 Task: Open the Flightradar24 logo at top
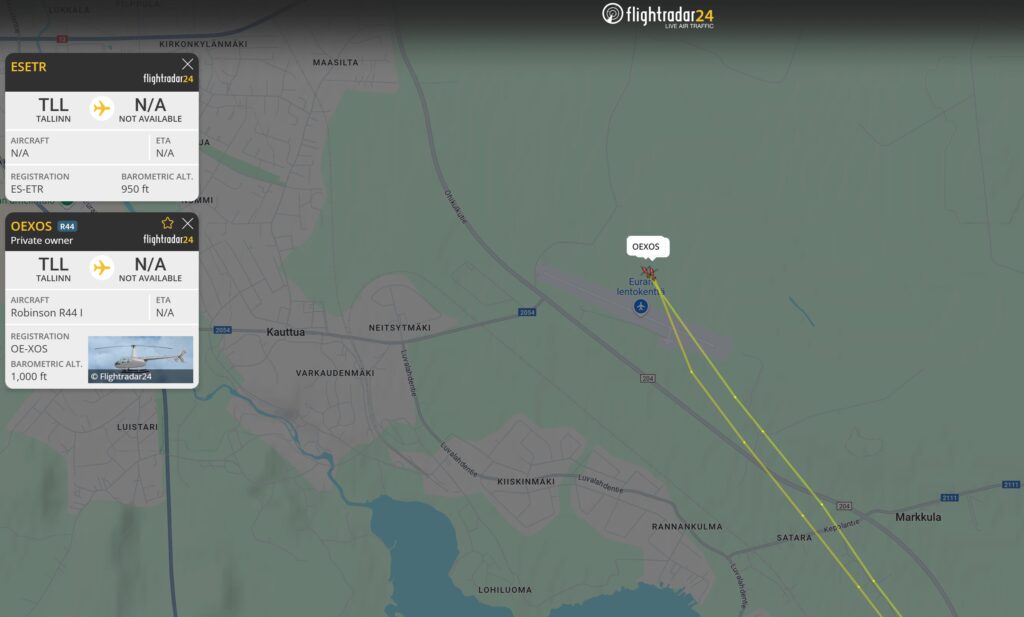pos(658,15)
